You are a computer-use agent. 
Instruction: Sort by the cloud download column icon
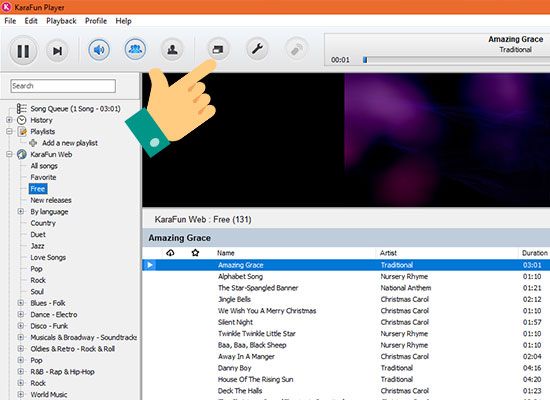tap(170, 253)
